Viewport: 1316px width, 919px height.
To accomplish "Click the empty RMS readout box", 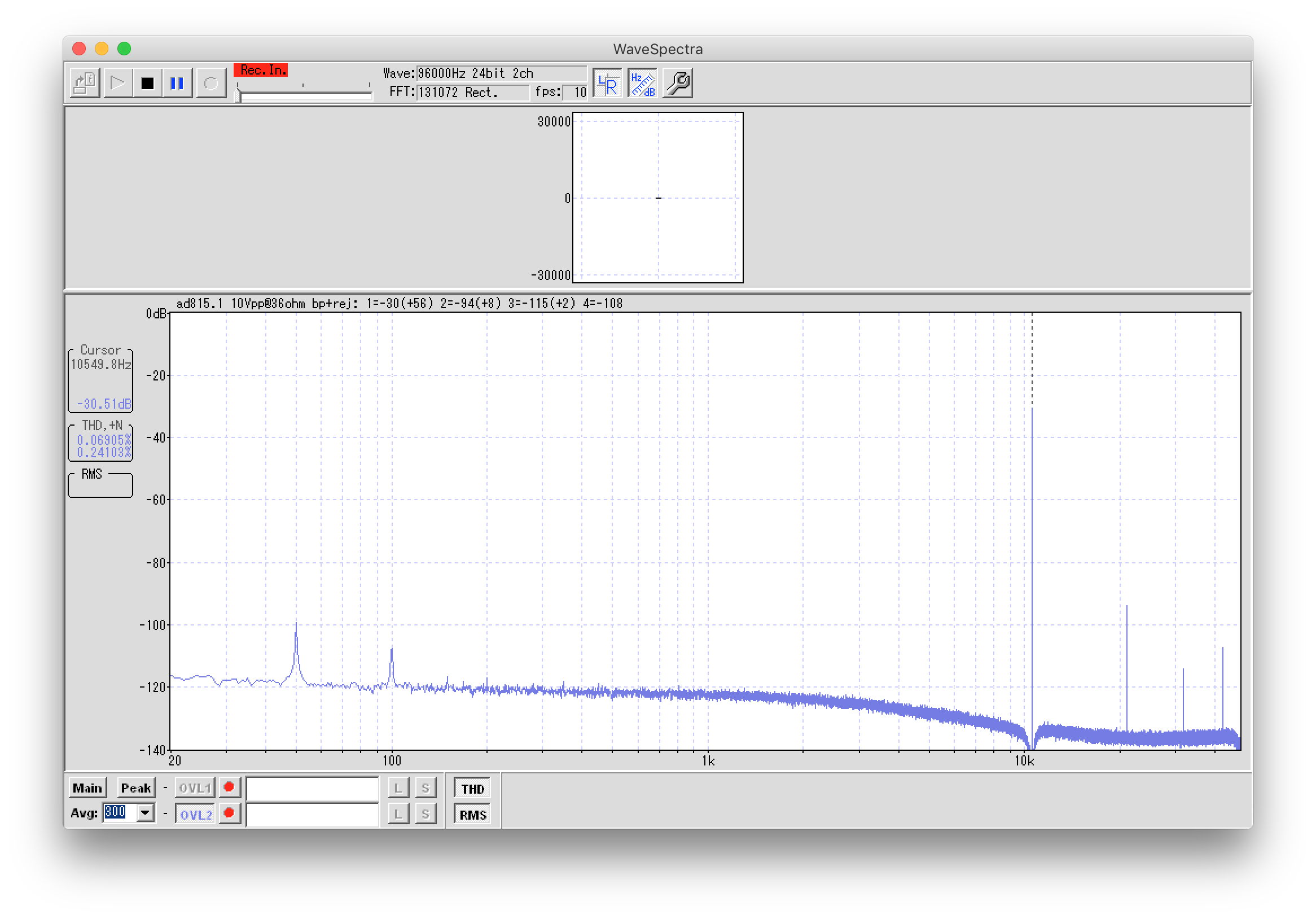I will coord(100,486).
